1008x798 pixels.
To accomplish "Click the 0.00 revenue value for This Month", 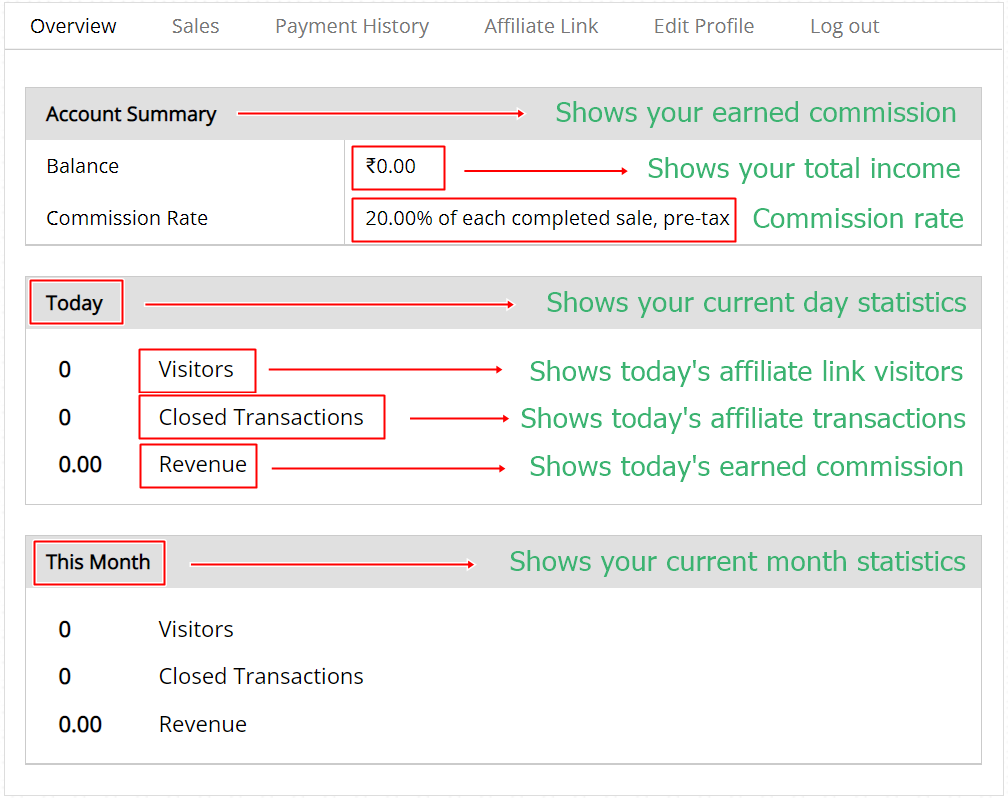I will click(x=80, y=724).
